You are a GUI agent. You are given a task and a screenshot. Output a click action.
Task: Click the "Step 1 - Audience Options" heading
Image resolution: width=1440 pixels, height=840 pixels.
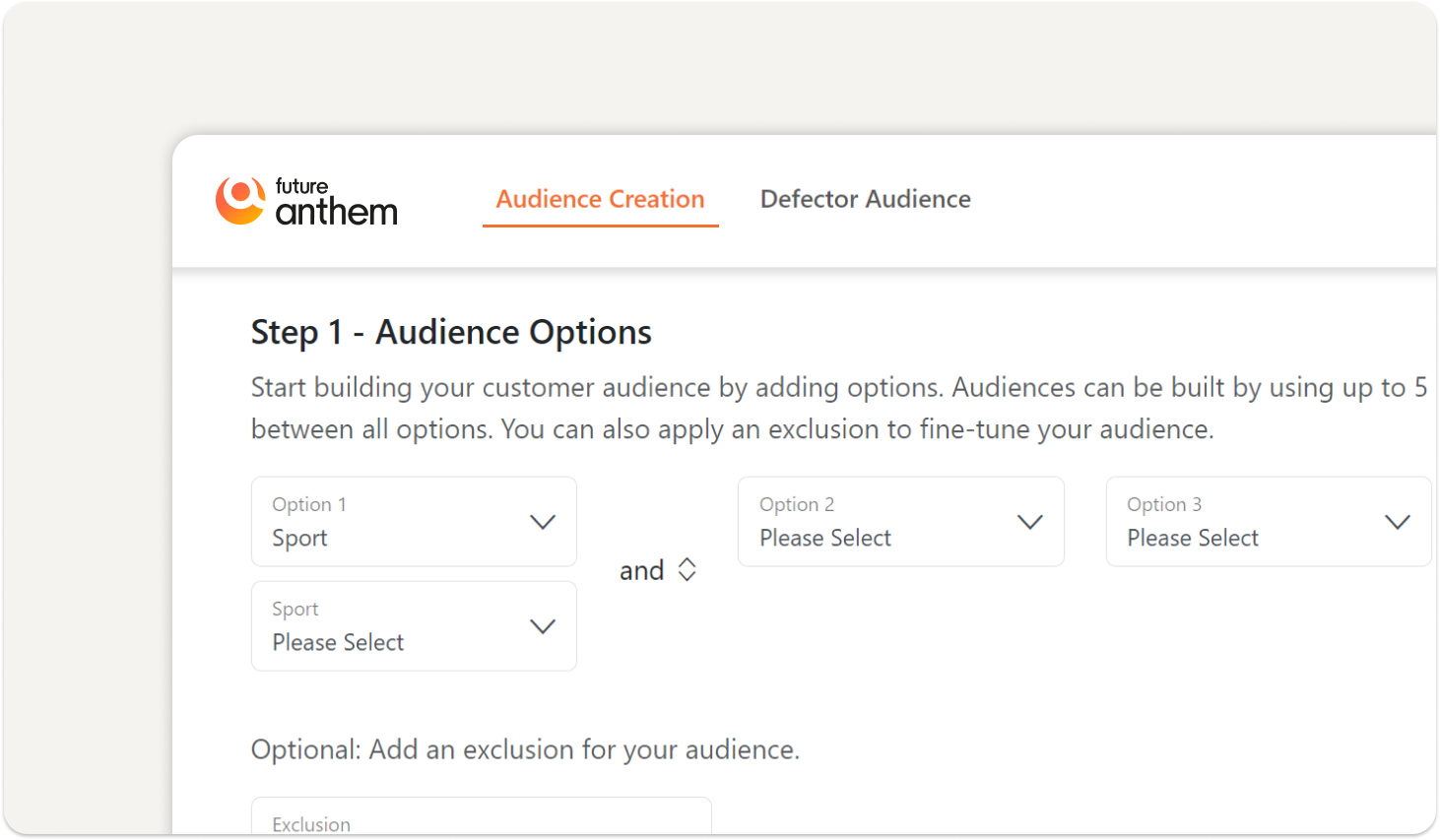[x=451, y=332]
